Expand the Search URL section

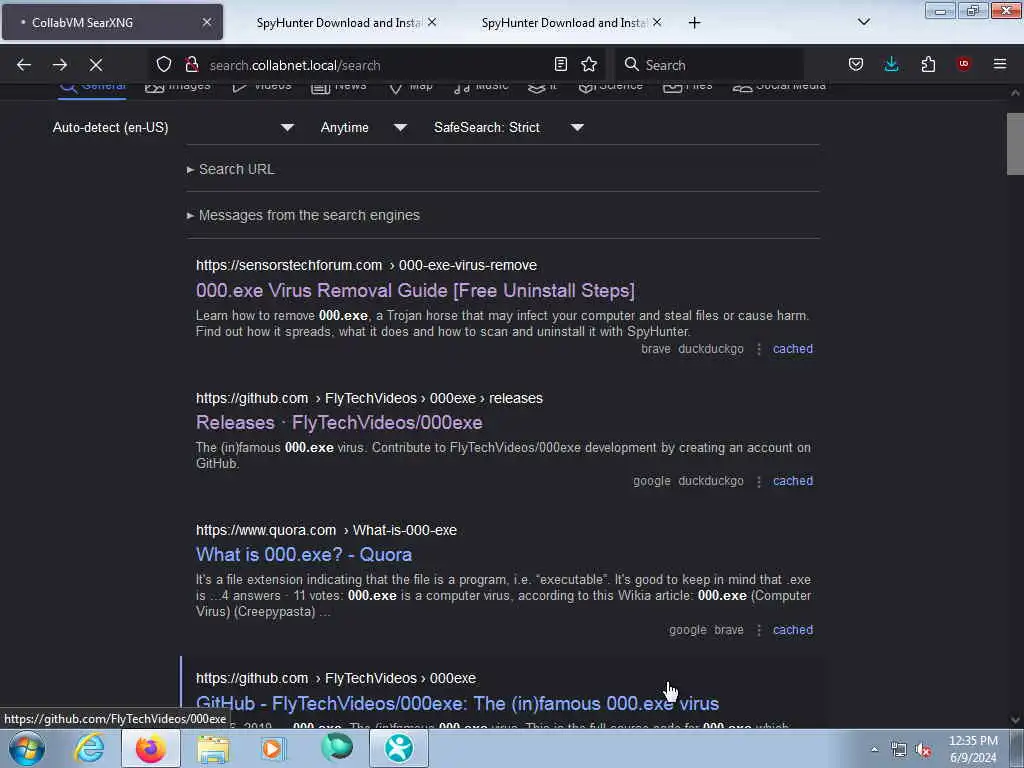pyautogui.click(x=231, y=169)
